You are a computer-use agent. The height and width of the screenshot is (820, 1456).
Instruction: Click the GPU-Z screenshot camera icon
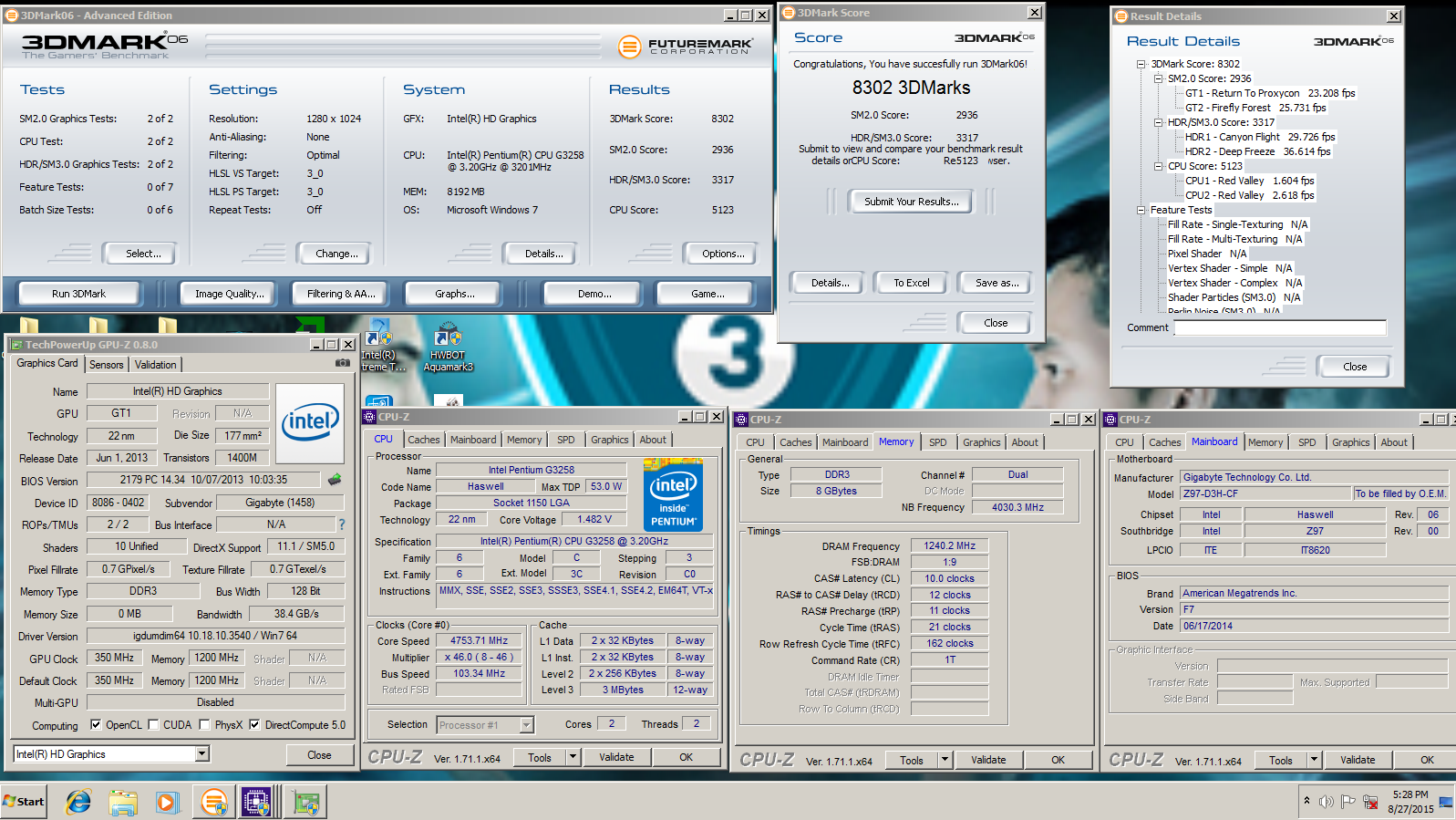(x=342, y=363)
